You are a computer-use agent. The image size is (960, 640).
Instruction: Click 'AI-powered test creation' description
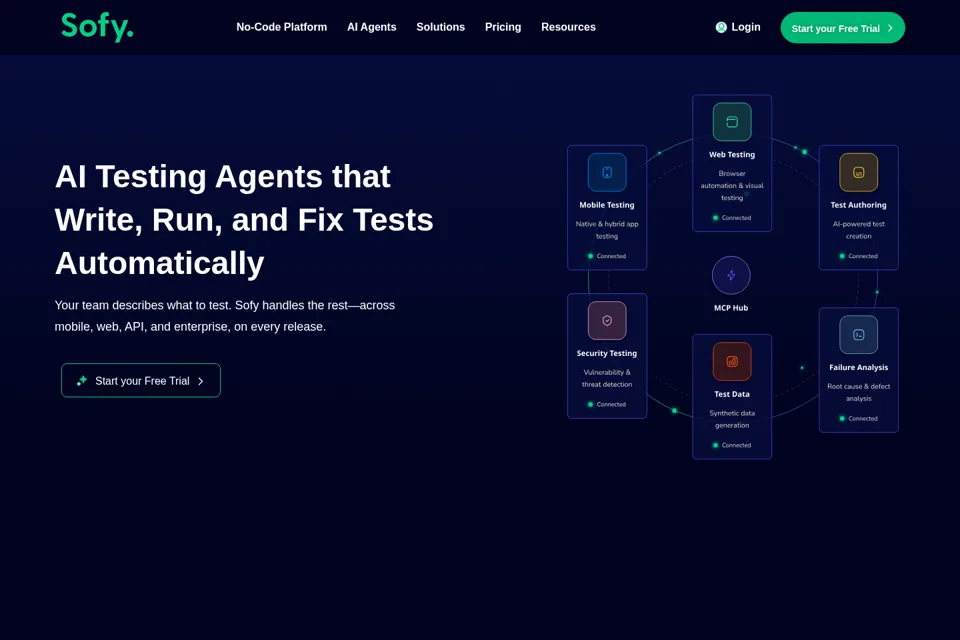[858, 230]
